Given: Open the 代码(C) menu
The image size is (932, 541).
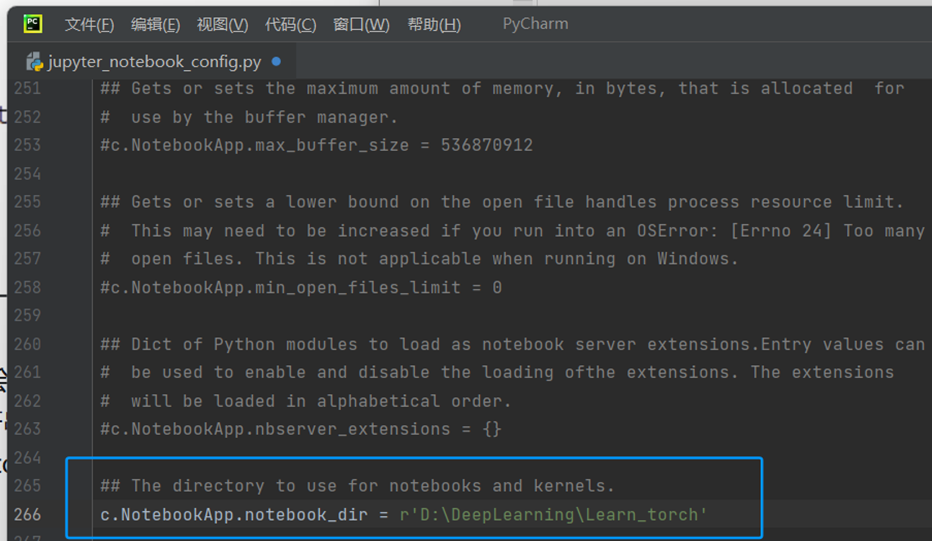Looking at the screenshot, I should click(290, 24).
